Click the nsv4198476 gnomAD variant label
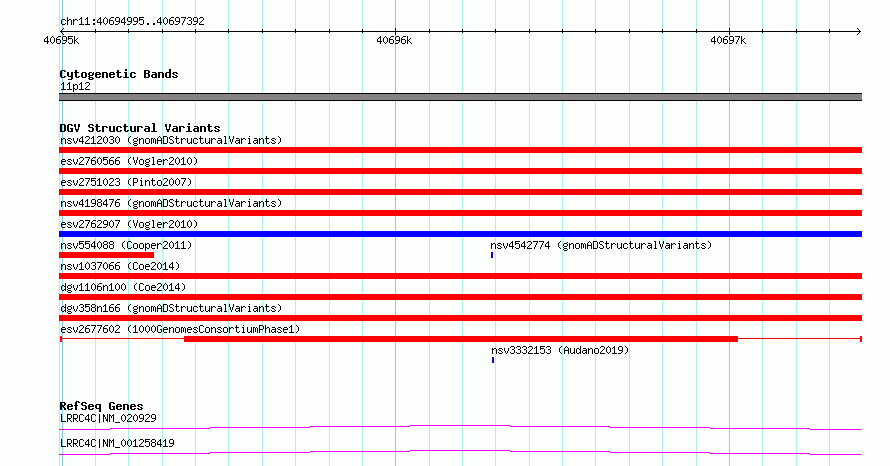This screenshot has width=890, height=466. 171,203
